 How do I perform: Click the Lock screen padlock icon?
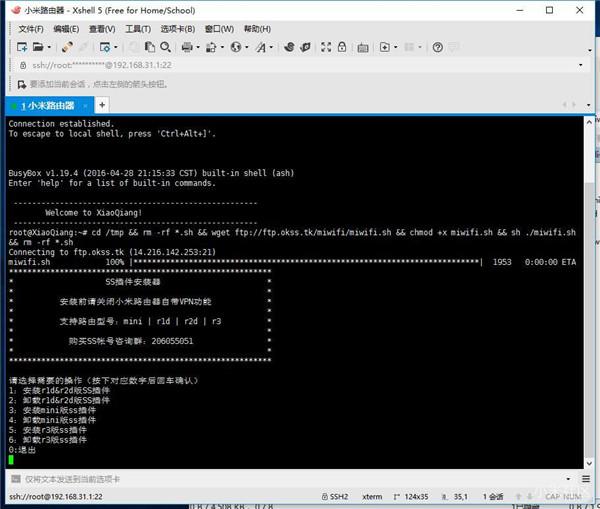342,47
